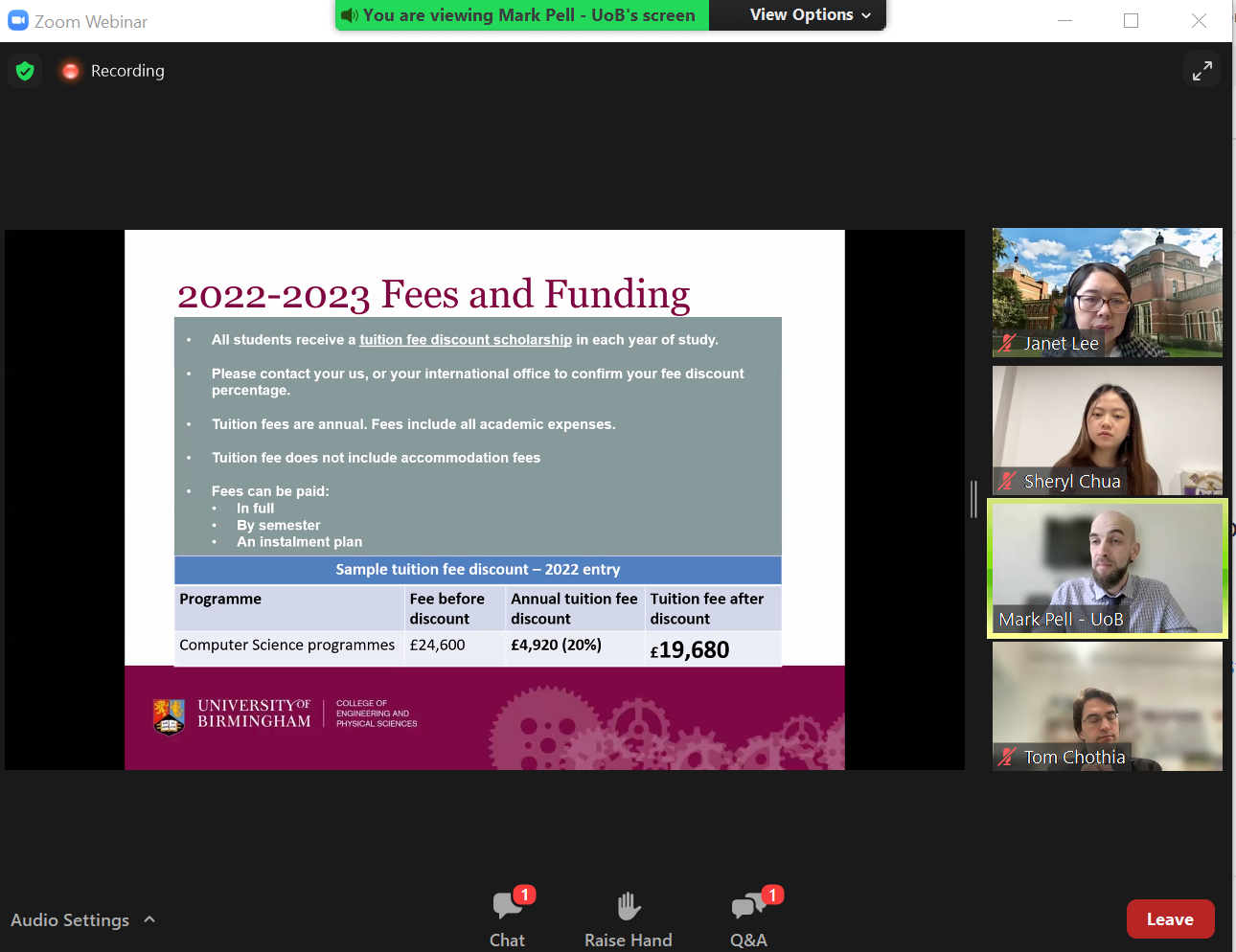Click the tuition fee discount scholarship link
Viewport: 1236px width, 952px height.
(x=465, y=340)
